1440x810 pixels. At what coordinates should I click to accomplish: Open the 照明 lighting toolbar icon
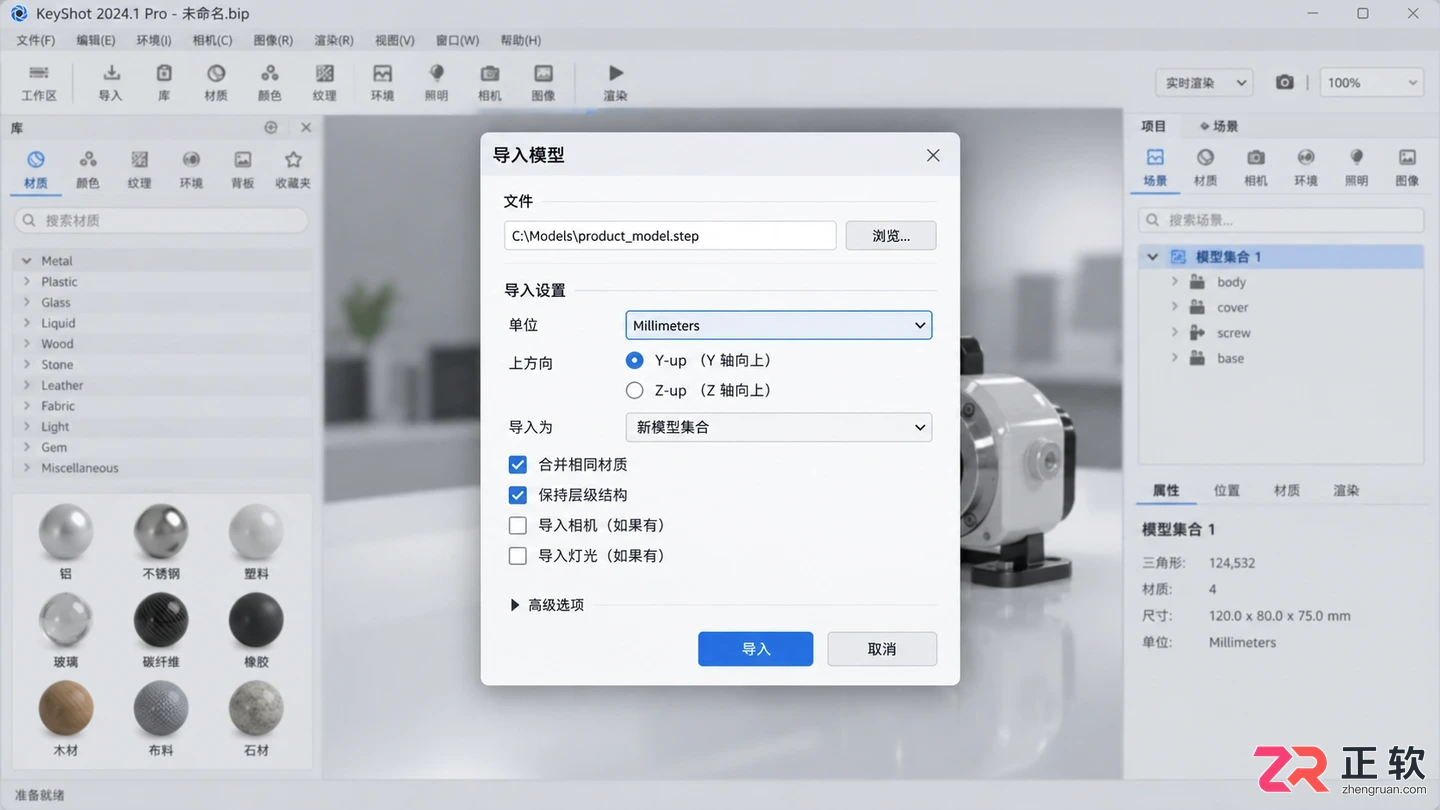tap(436, 74)
